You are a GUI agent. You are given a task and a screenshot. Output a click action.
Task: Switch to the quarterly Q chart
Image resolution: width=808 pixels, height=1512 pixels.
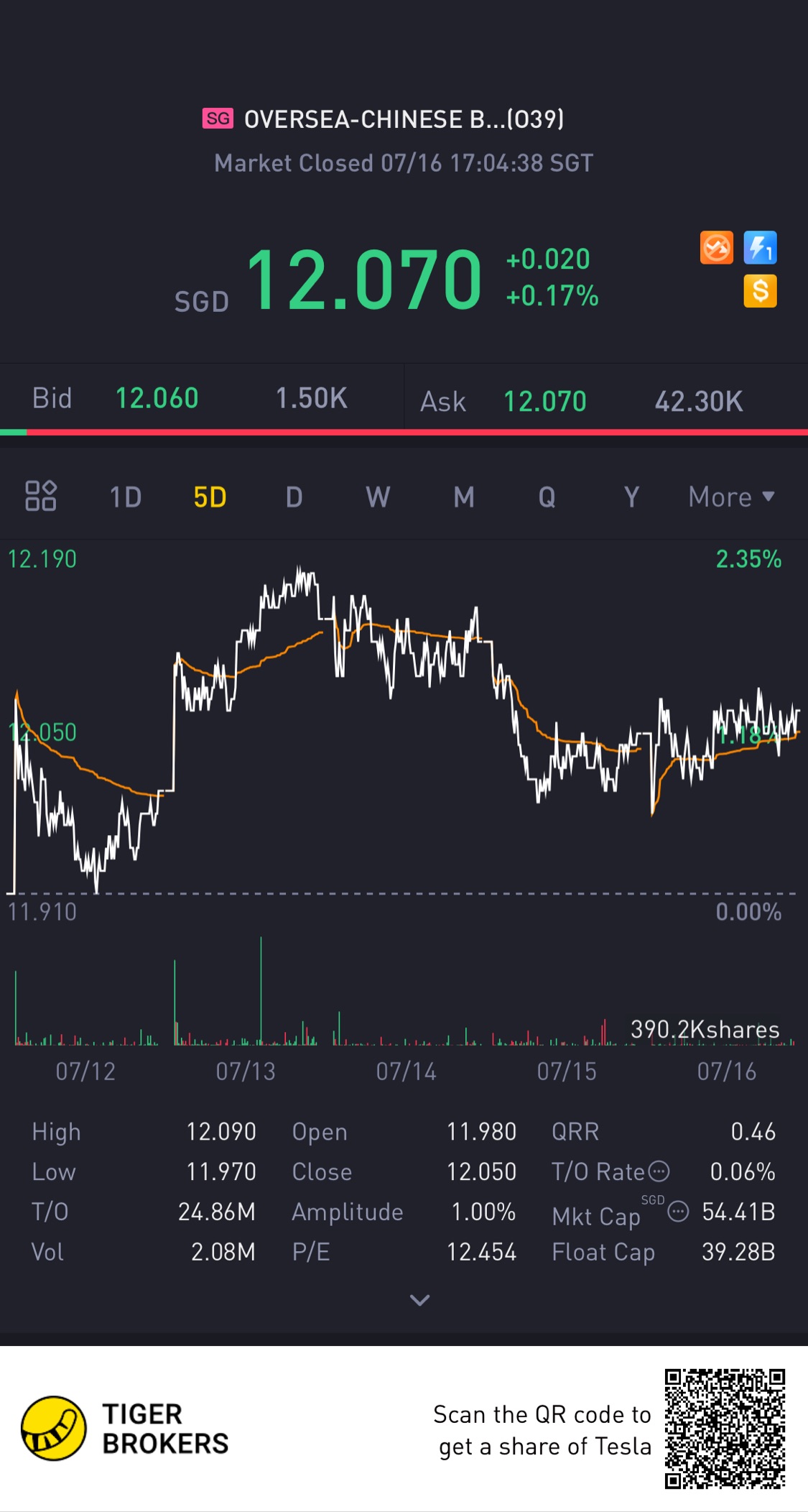tap(547, 497)
